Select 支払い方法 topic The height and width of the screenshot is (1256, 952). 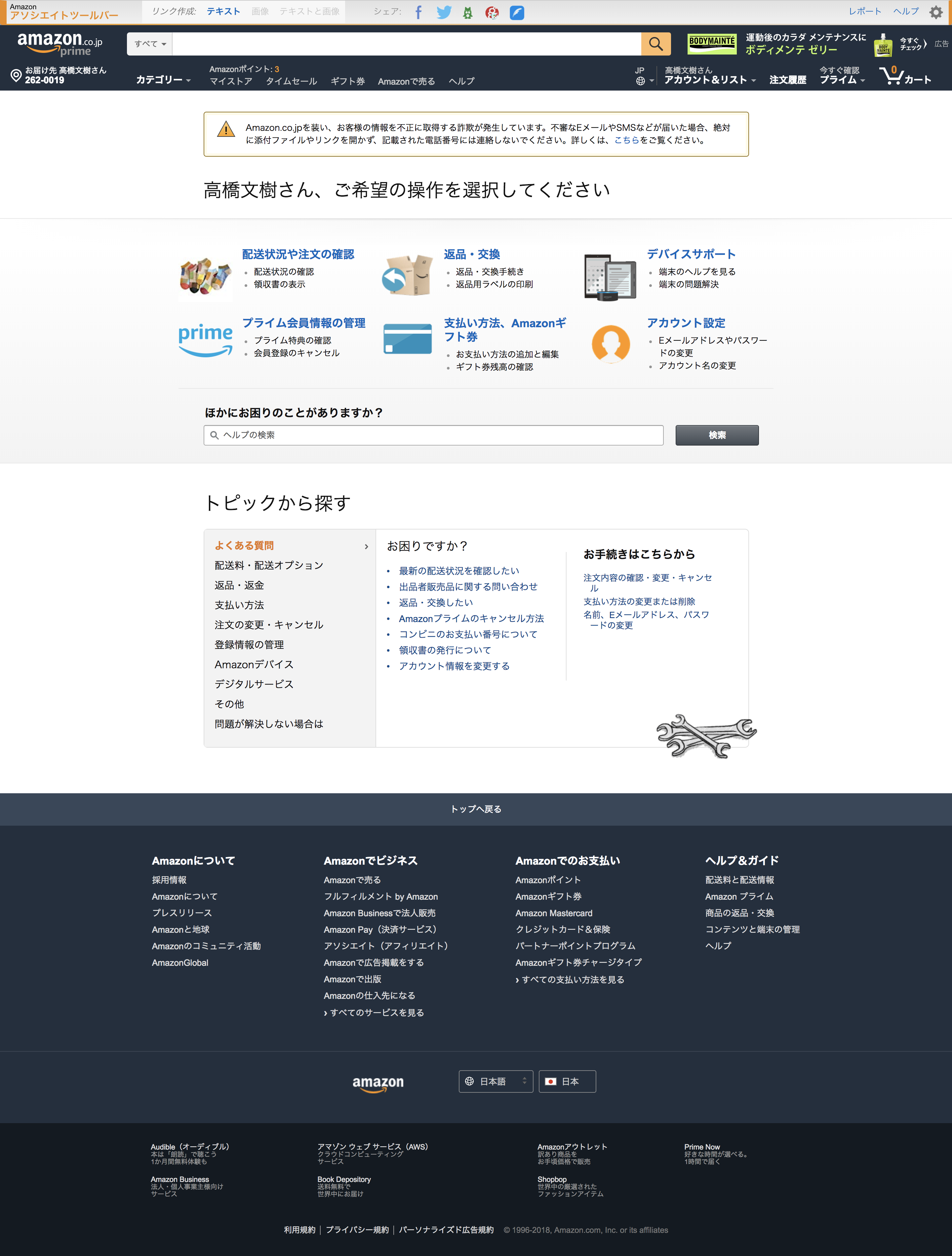point(239,605)
